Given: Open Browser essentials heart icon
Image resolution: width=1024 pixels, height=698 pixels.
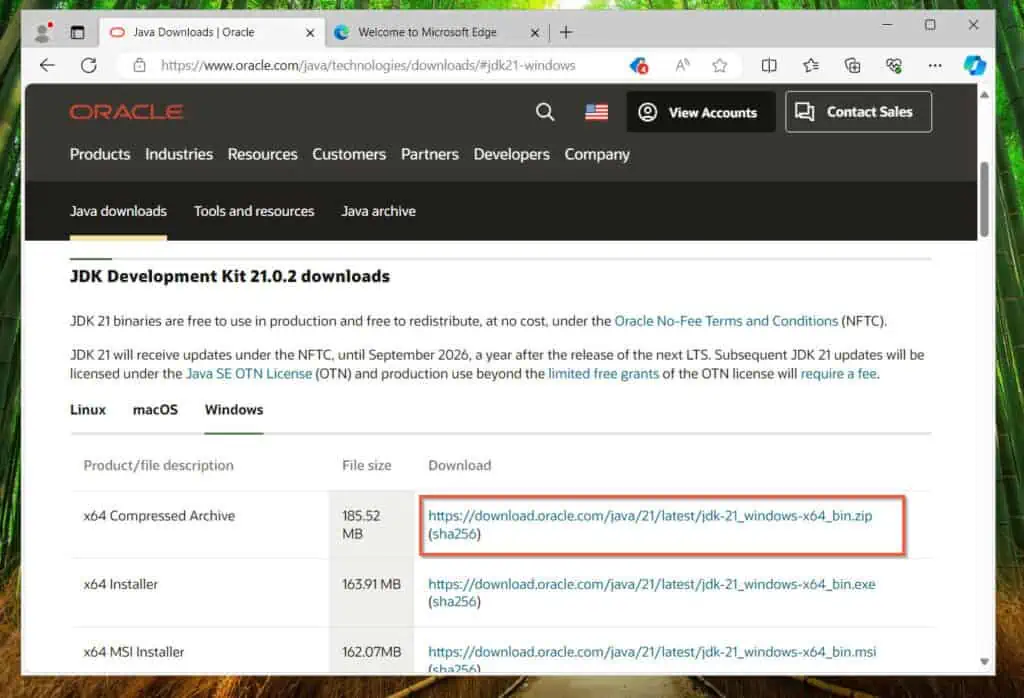Looking at the screenshot, I should [894, 65].
